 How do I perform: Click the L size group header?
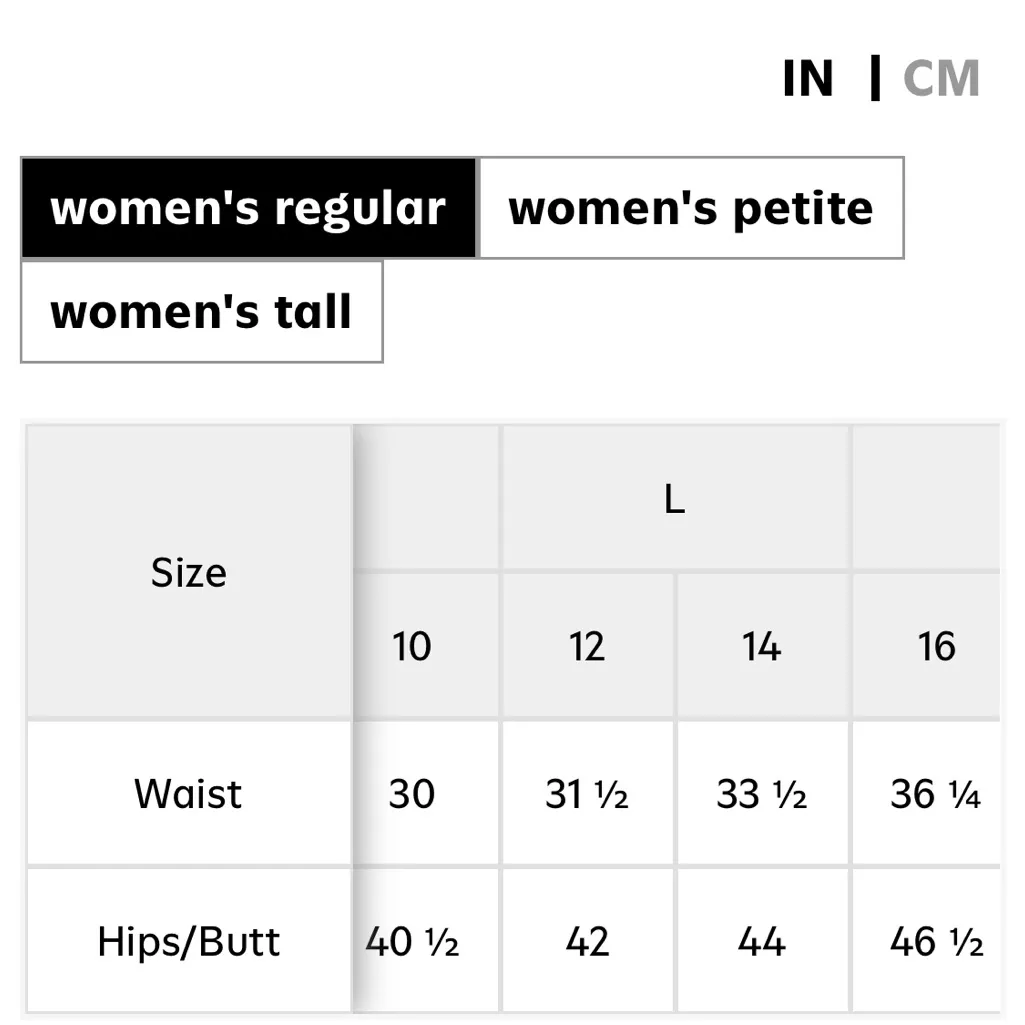pyautogui.click(x=675, y=499)
